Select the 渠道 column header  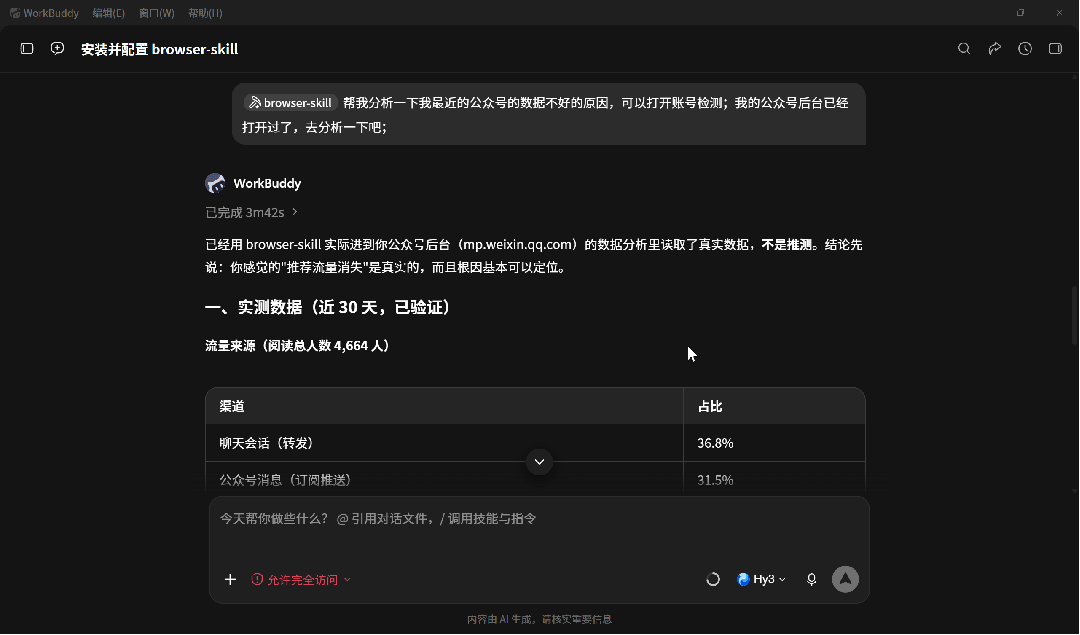tap(444, 406)
